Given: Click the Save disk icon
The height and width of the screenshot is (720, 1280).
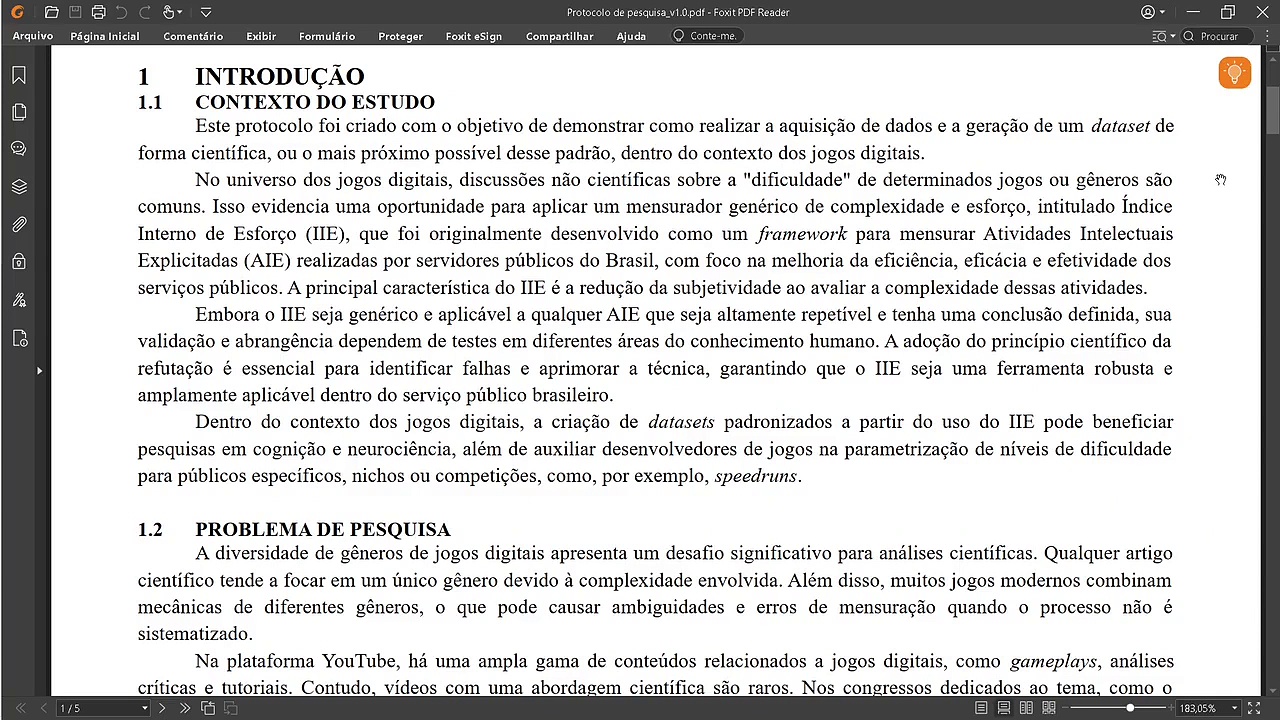Looking at the screenshot, I should 75,12.
